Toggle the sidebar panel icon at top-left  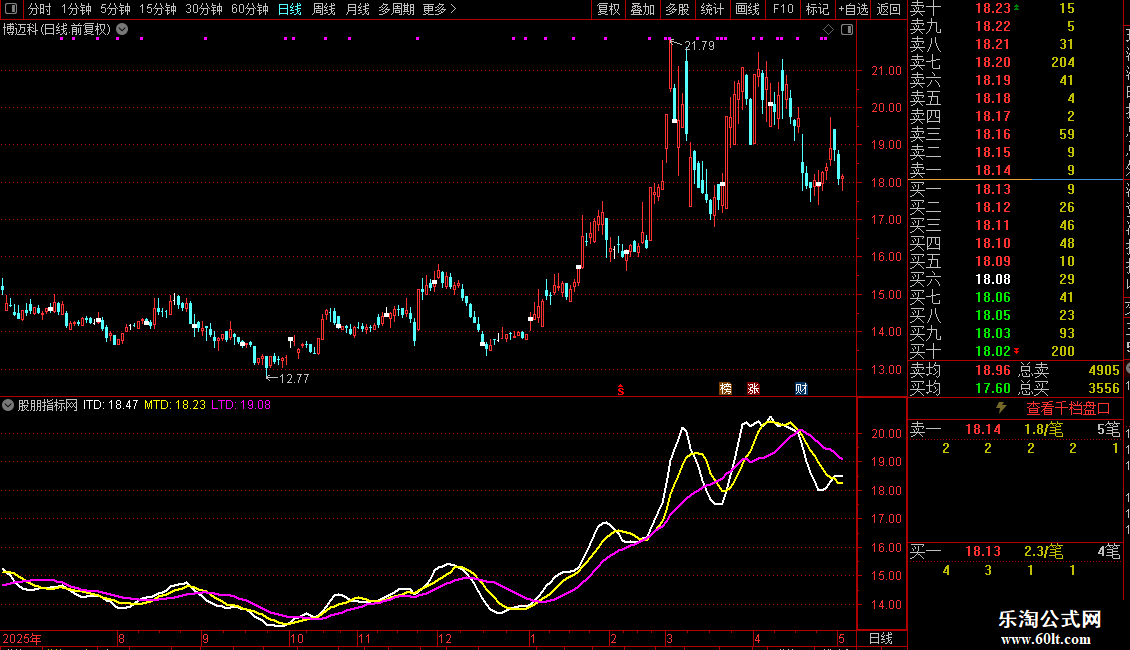[x=11, y=9]
